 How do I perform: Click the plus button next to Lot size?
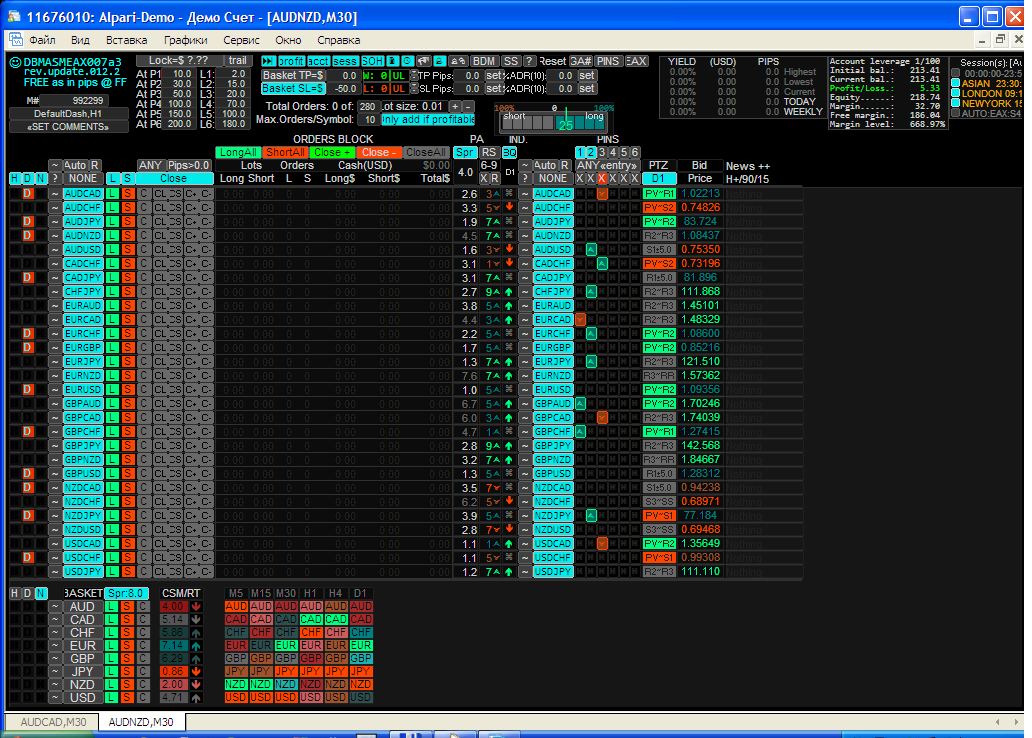pyautogui.click(x=455, y=106)
